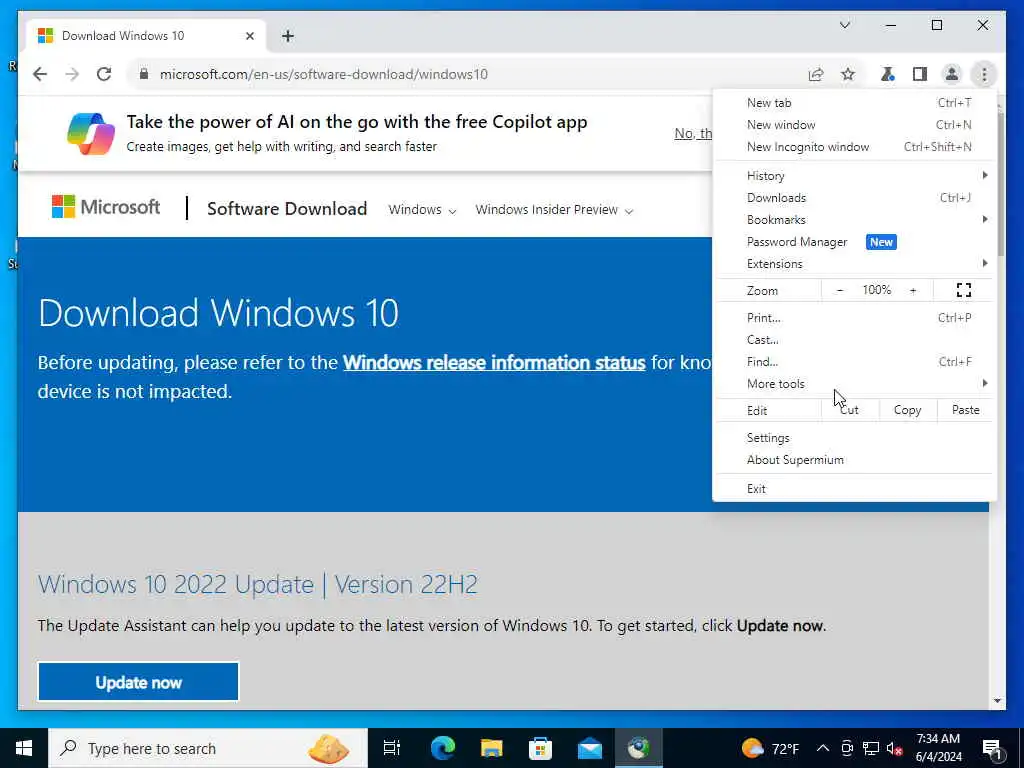Choose Exit from the menu

click(x=854, y=488)
